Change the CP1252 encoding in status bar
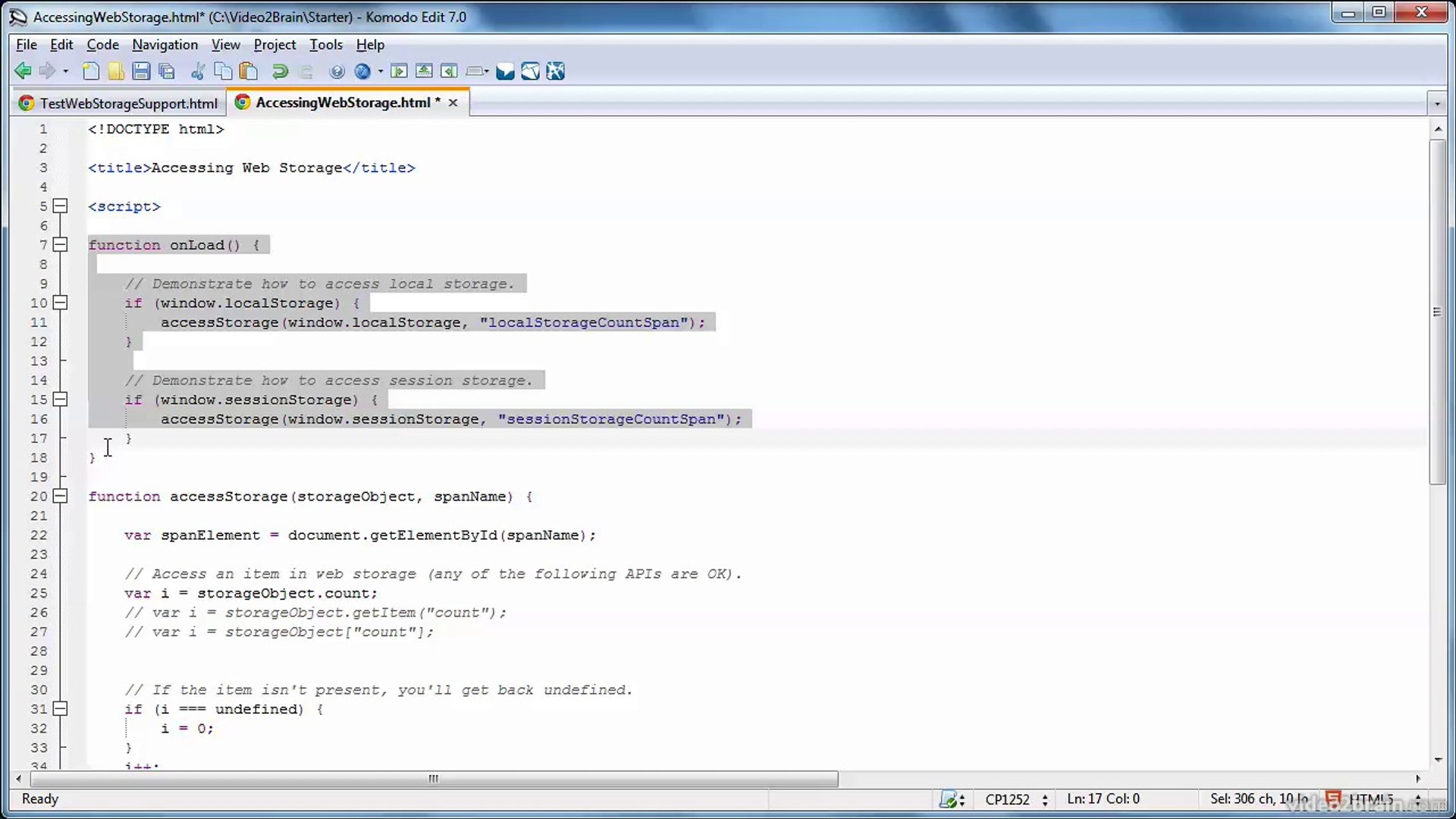 1009,799
